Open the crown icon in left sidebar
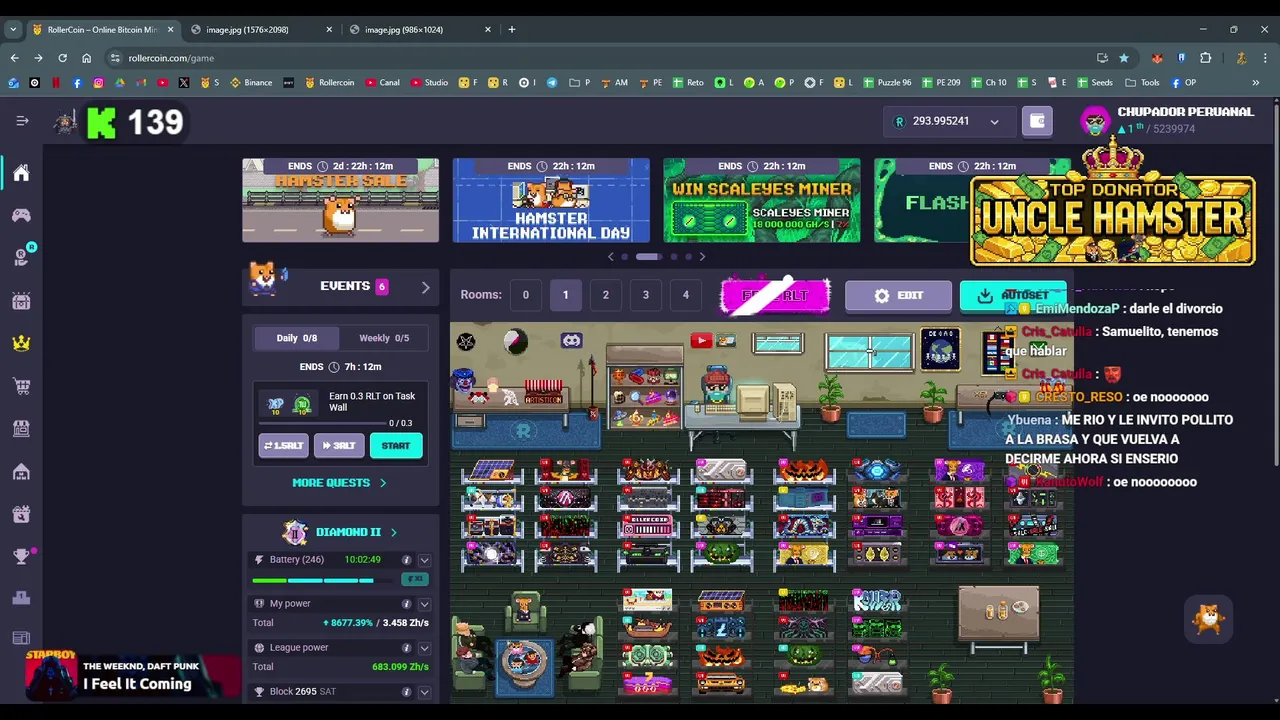 [21, 343]
